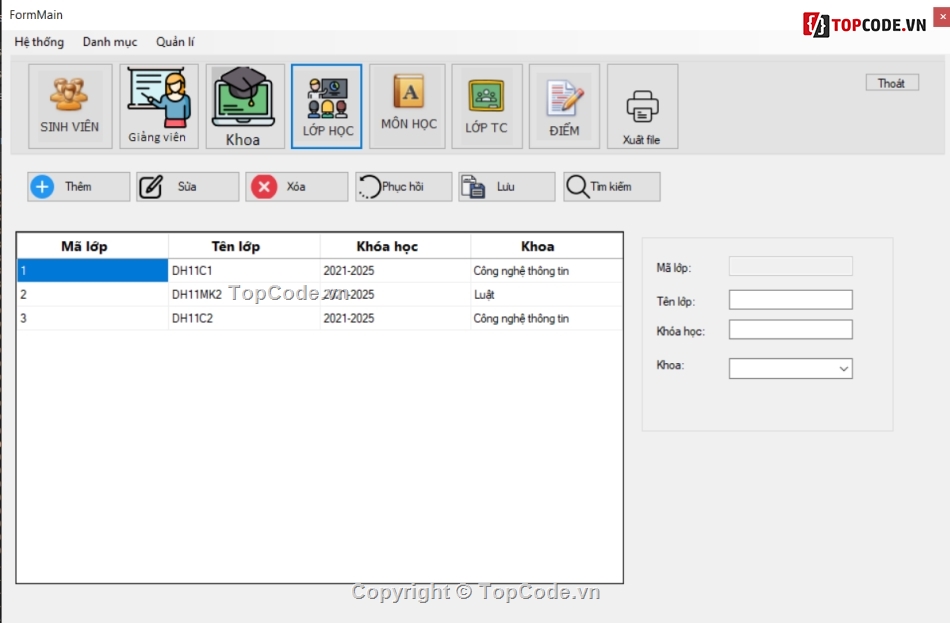Select the cell DH11C1

click(x=244, y=270)
